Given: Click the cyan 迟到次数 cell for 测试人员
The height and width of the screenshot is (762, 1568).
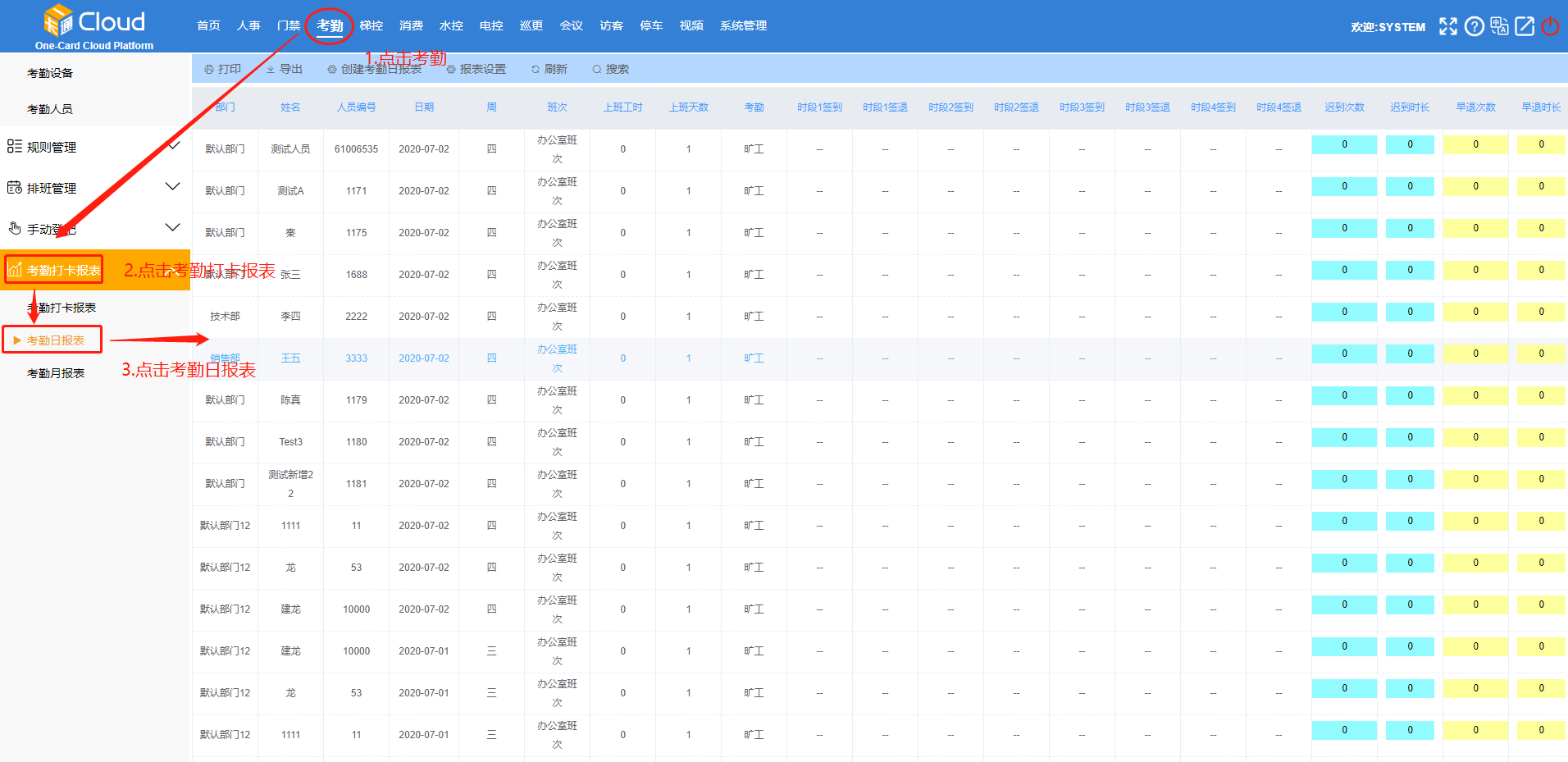Looking at the screenshot, I should tap(1344, 145).
